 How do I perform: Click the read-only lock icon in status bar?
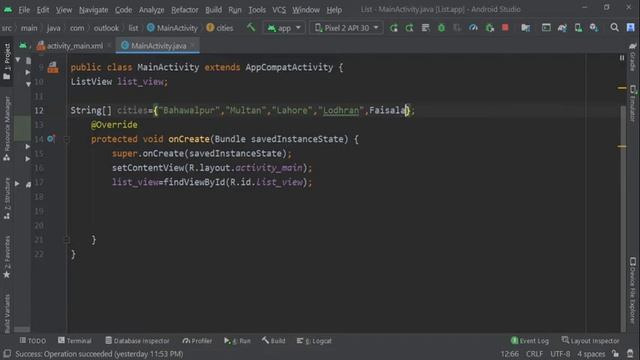click(616, 353)
